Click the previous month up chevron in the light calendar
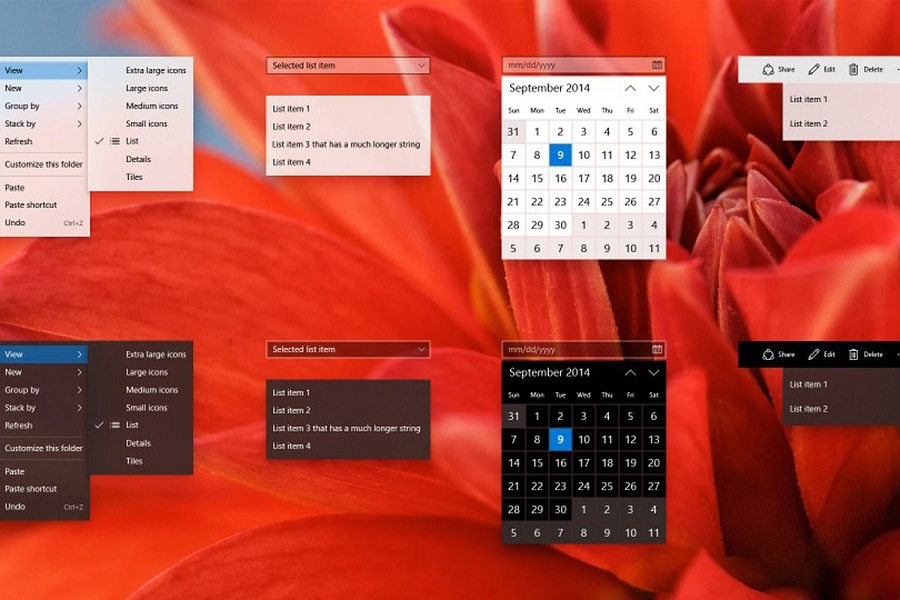This screenshot has height=600, width=900. pyautogui.click(x=630, y=89)
